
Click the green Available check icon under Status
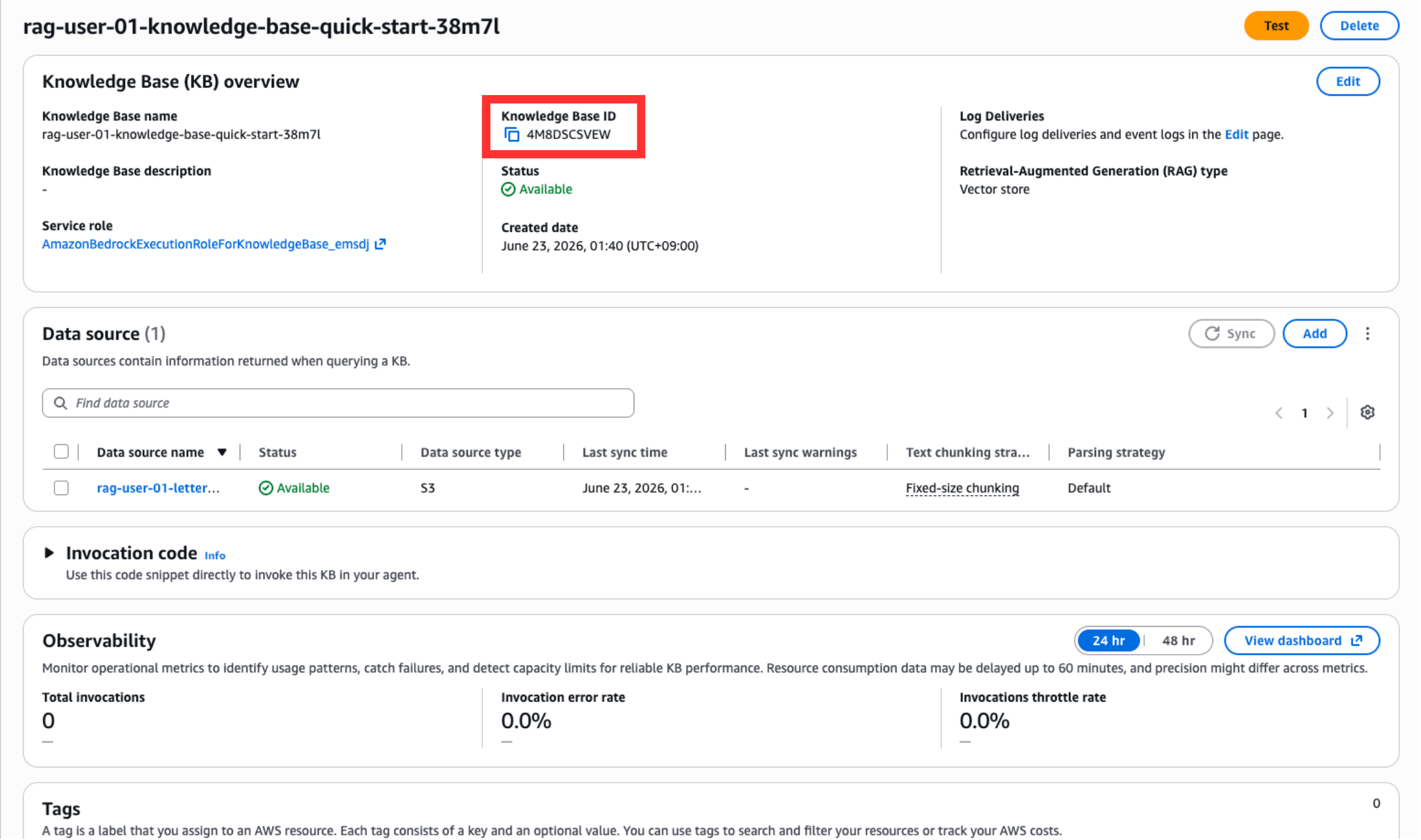pos(508,190)
